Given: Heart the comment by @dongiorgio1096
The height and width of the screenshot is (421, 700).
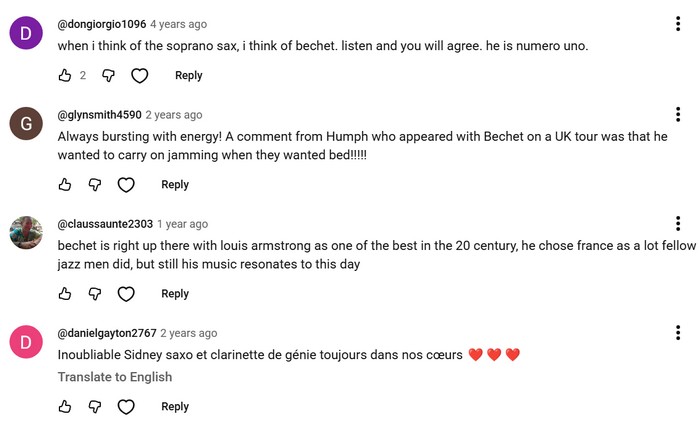Looking at the screenshot, I should click(x=140, y=75).
